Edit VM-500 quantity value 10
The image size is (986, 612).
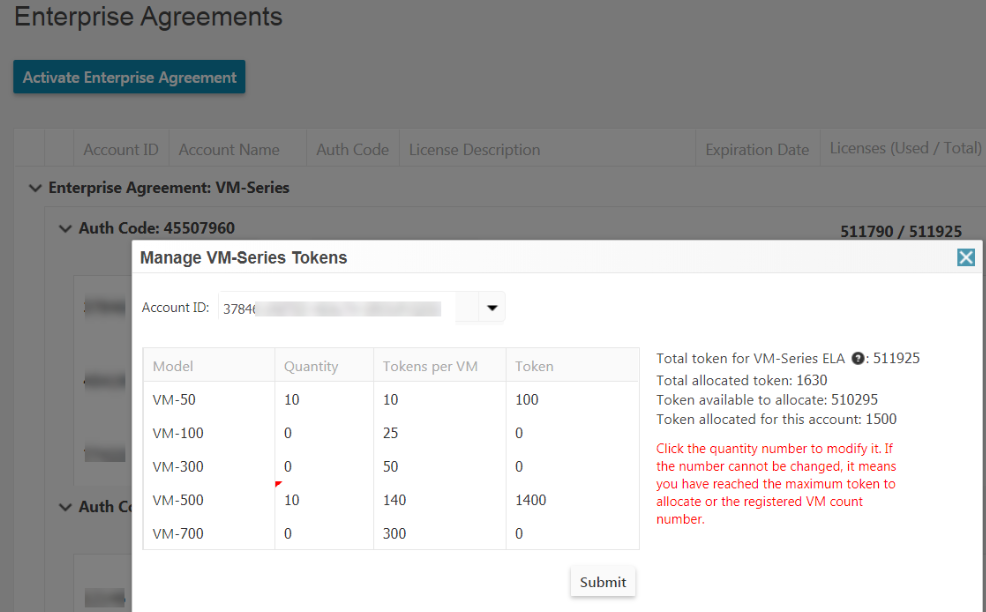(x=292, y=500)
